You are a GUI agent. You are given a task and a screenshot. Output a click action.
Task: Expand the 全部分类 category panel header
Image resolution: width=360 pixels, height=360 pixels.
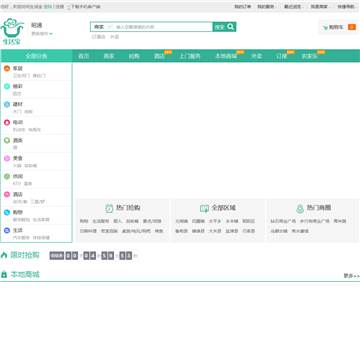[36, 56]
